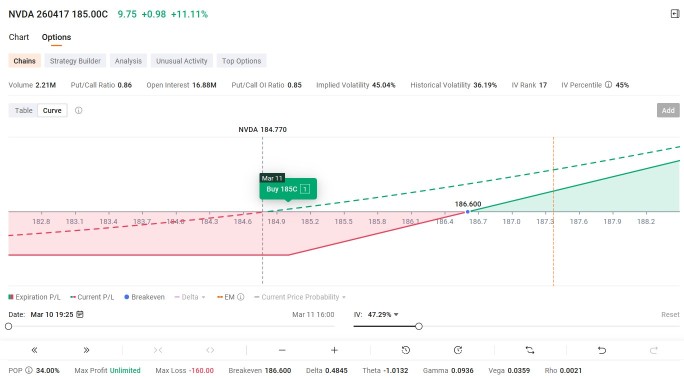Click the Mar 11 16:00 expiration label
Image resolution: width=684 pixels, height=378 pixels.
313,314
